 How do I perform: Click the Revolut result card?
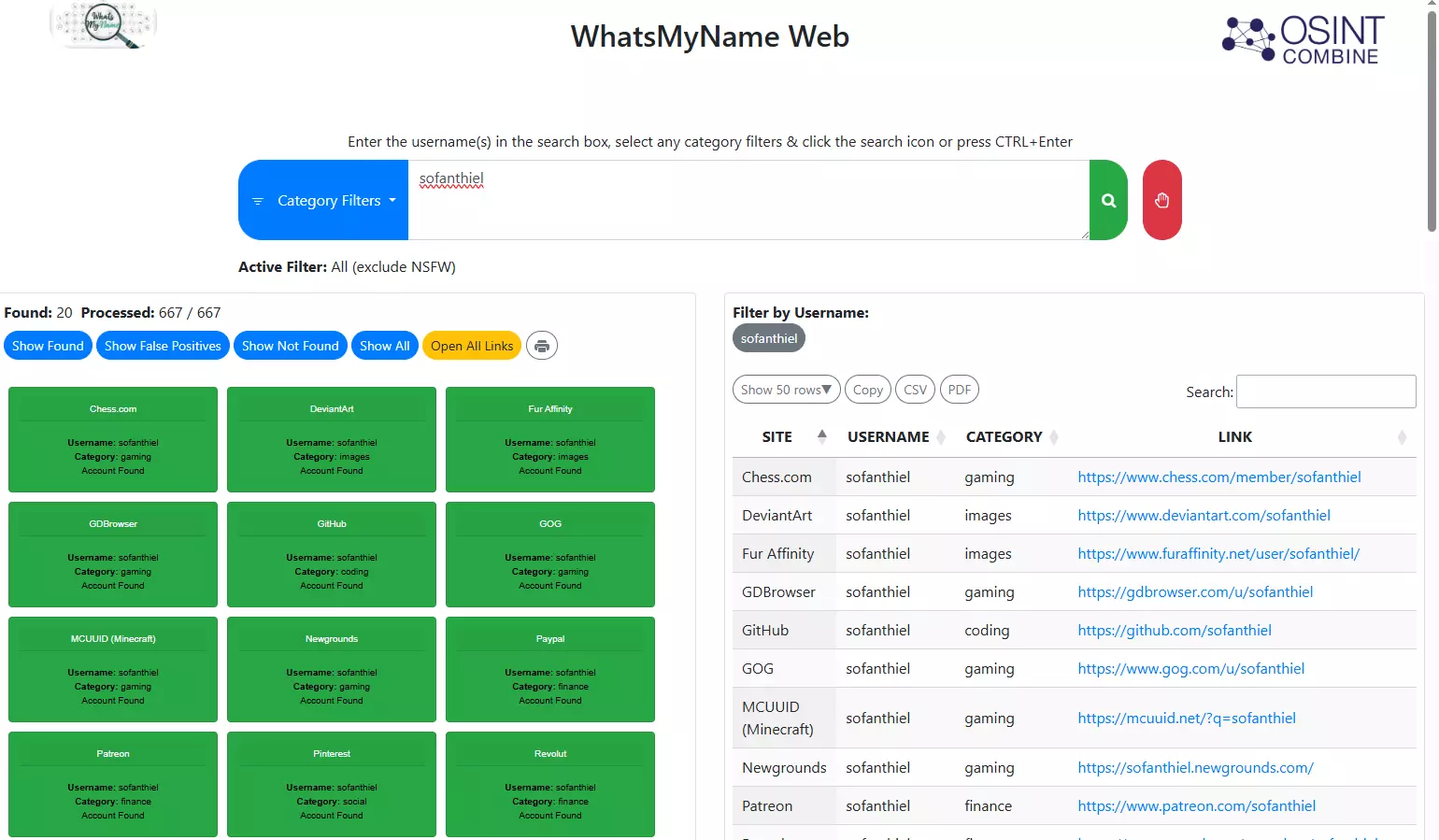(x=550, y=784)
